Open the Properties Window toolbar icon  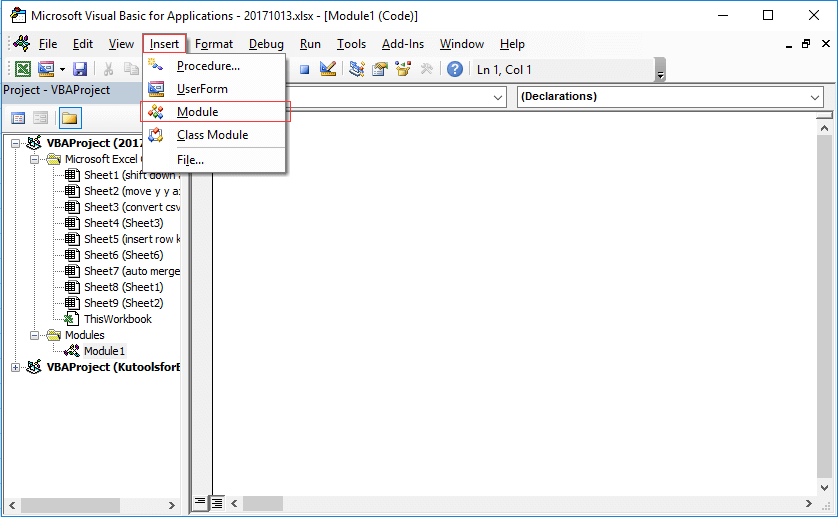(380, 69)
